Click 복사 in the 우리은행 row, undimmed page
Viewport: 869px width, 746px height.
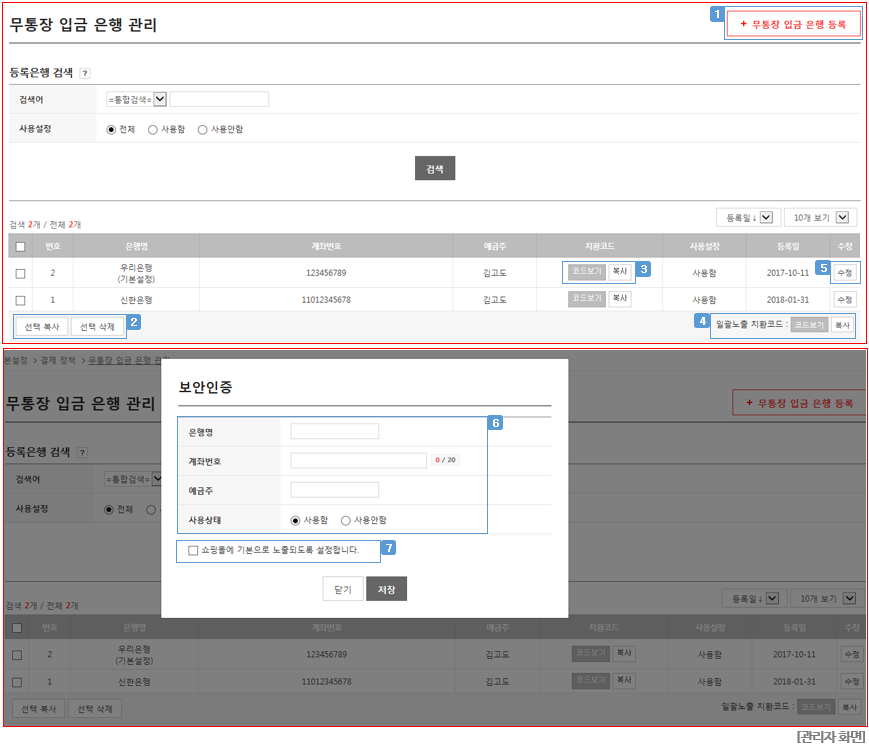click(620, 271)
